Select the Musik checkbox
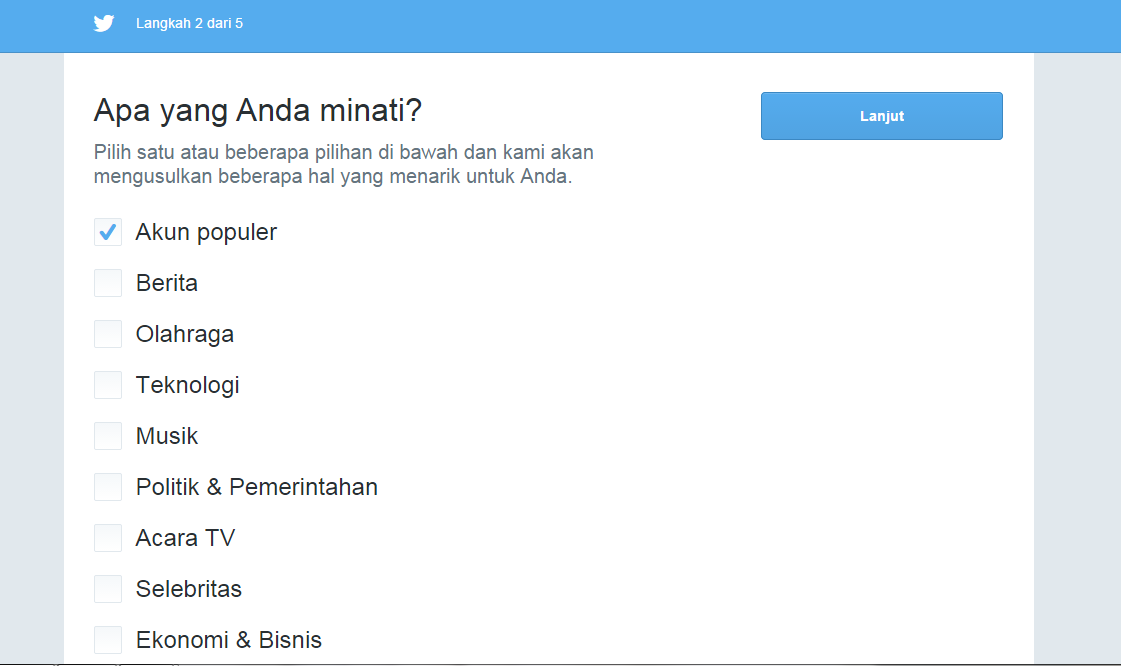1121x666 pixels. (108, 436)
